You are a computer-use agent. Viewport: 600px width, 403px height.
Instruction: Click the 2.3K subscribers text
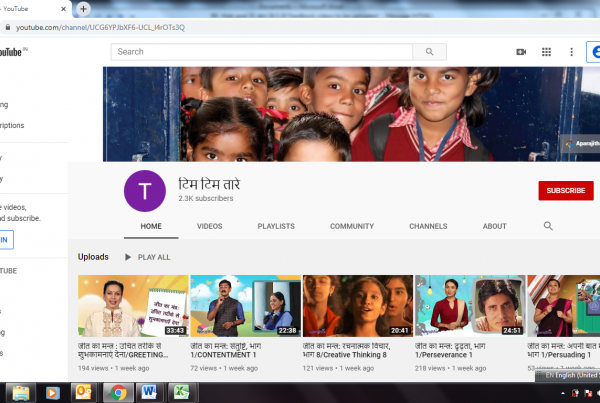coord(205,198)
